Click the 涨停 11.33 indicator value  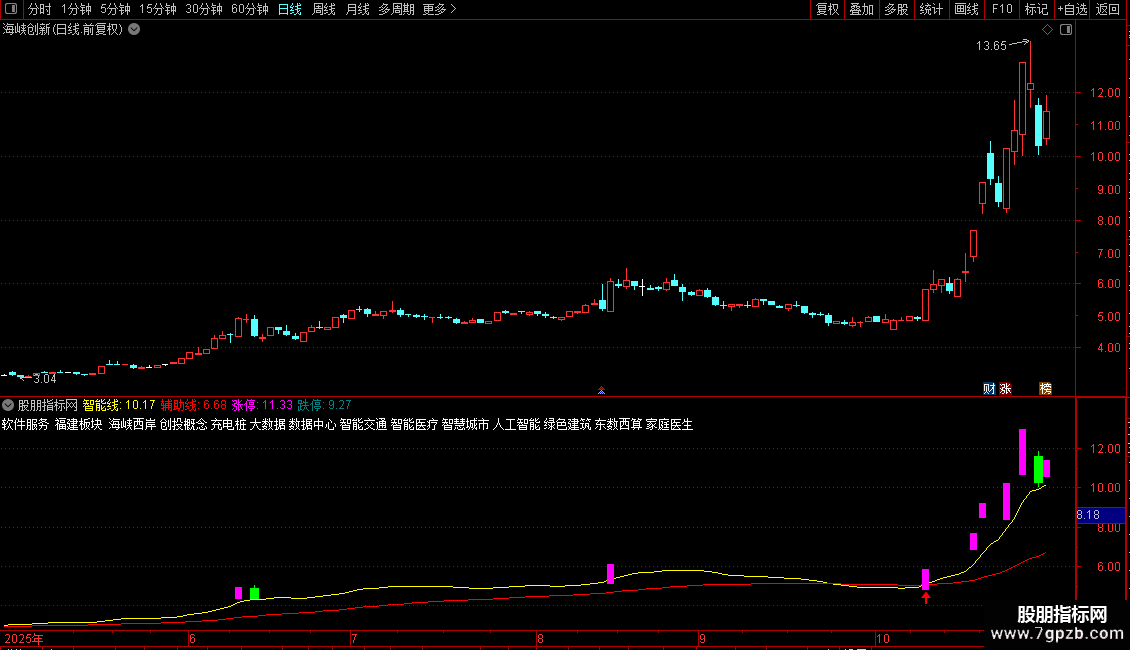point(262,406)
